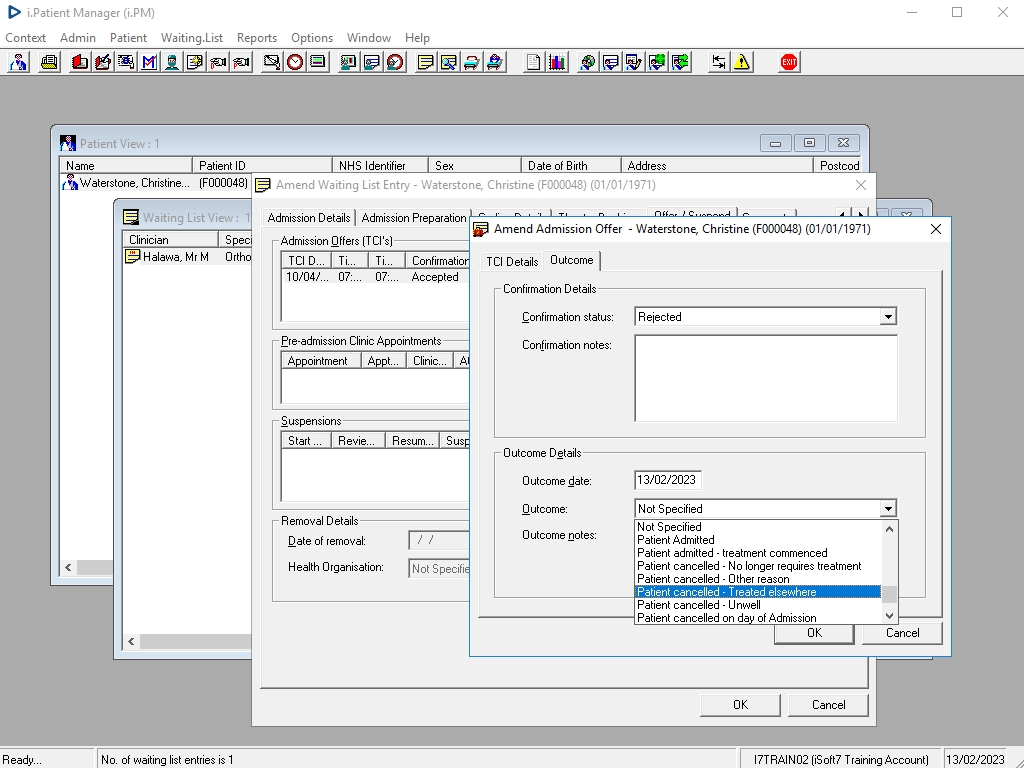
Task: Open the Help menu
Action: click(417, 38)
